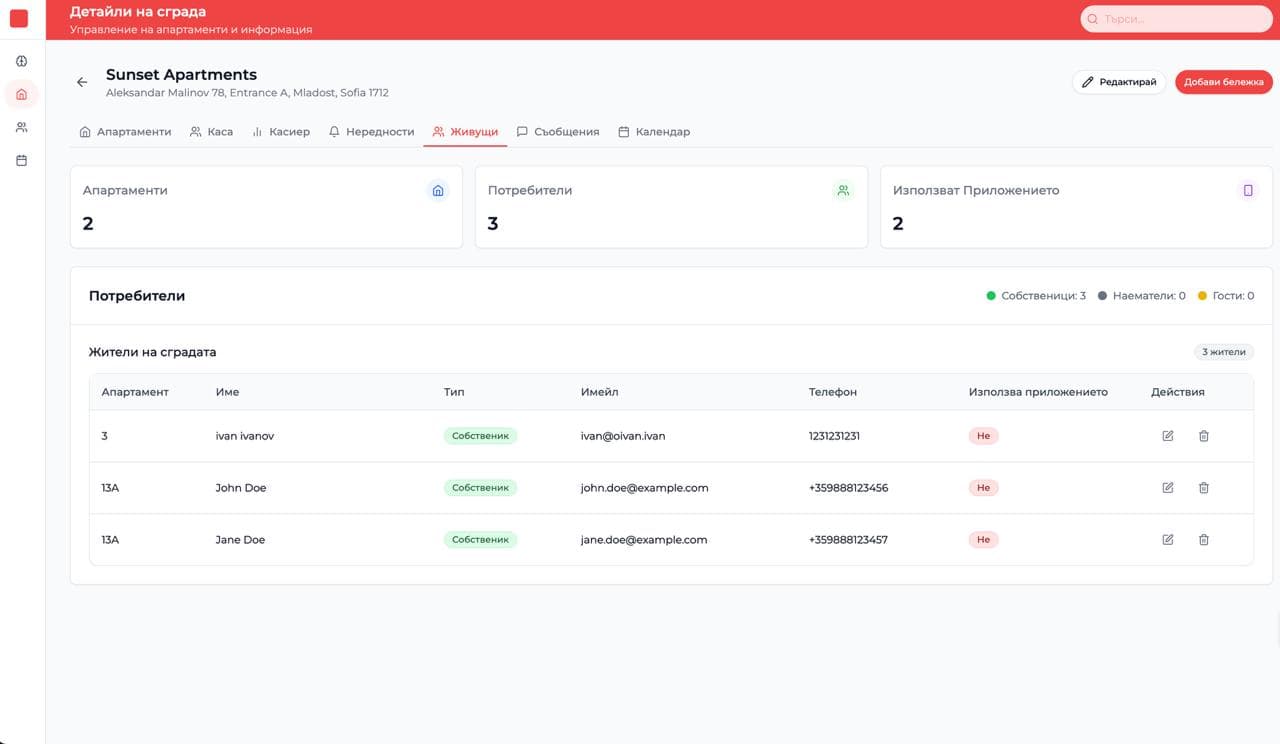
Task: Click the Редактирай button
Action: [x=1119, y=82]
